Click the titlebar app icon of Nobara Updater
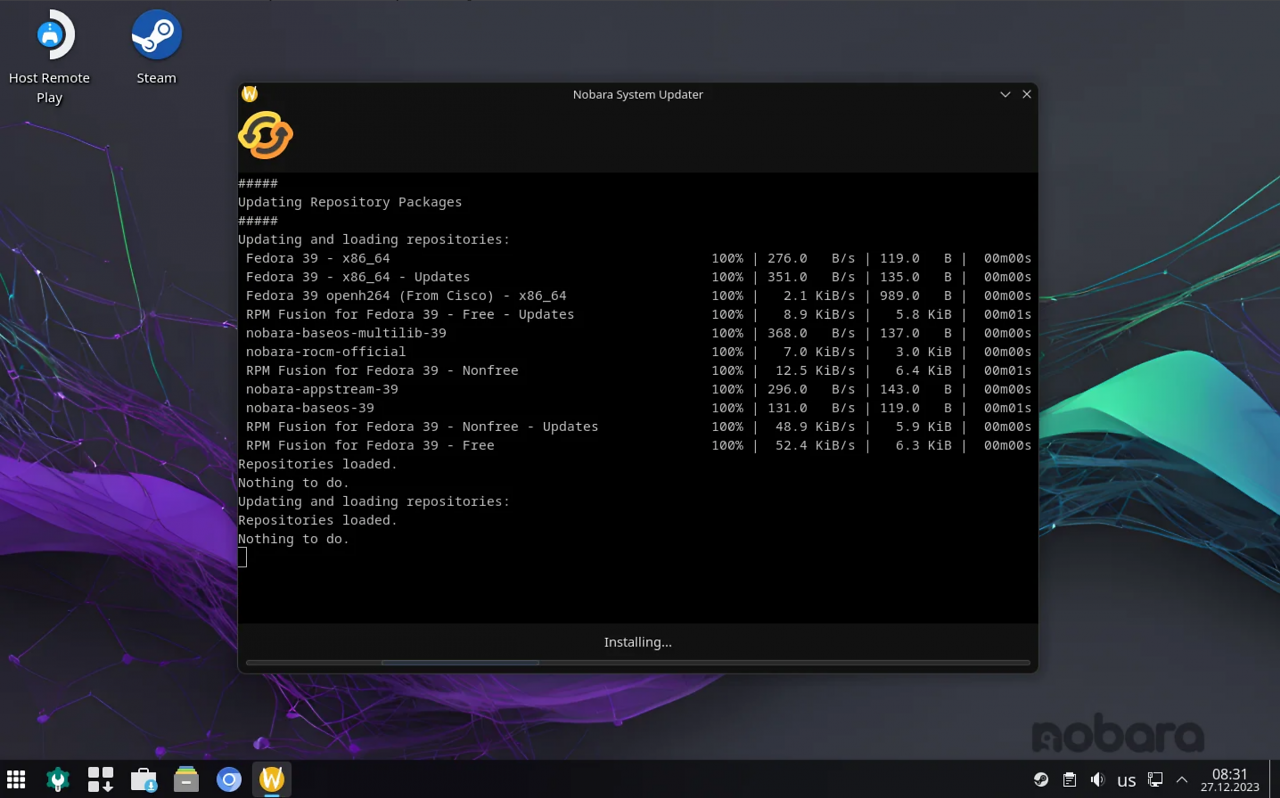 pyautogui.click(x=250, y=94)
